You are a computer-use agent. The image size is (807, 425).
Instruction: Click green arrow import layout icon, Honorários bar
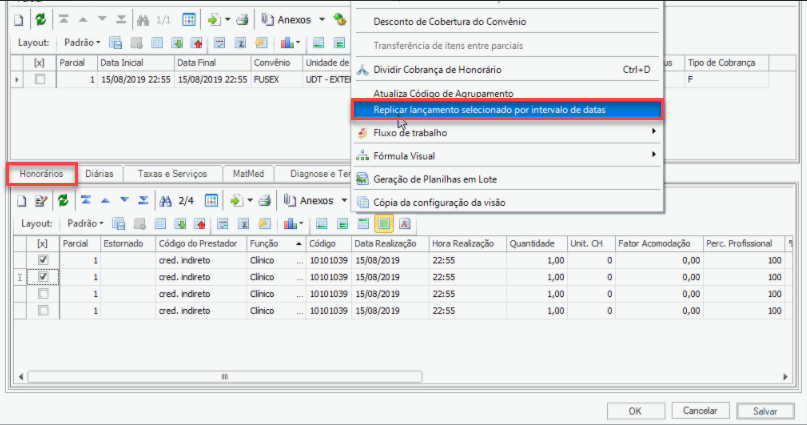(180, 224)
